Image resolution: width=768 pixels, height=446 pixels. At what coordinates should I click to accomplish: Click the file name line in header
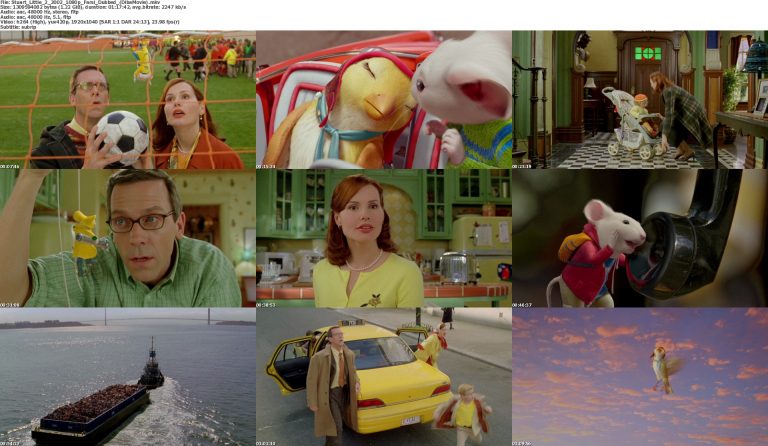click(x=80, y=3)
